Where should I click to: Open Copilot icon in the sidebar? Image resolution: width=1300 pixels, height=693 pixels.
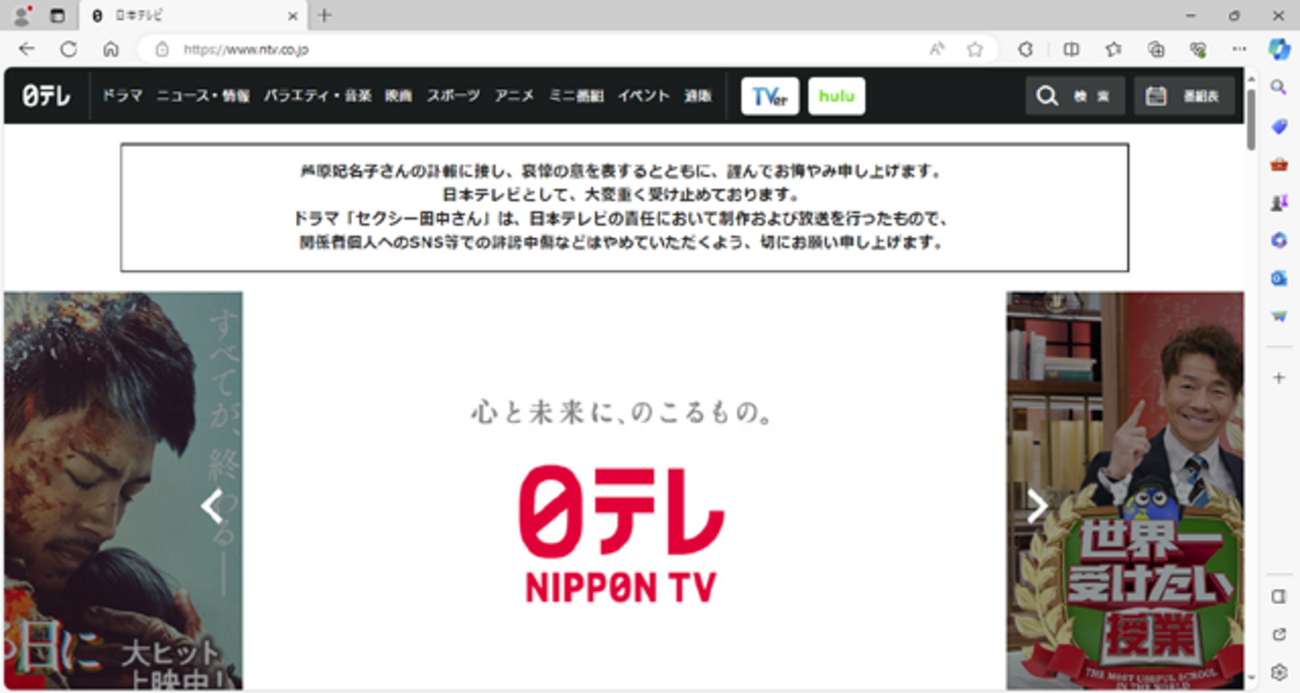click(1278, 49)
